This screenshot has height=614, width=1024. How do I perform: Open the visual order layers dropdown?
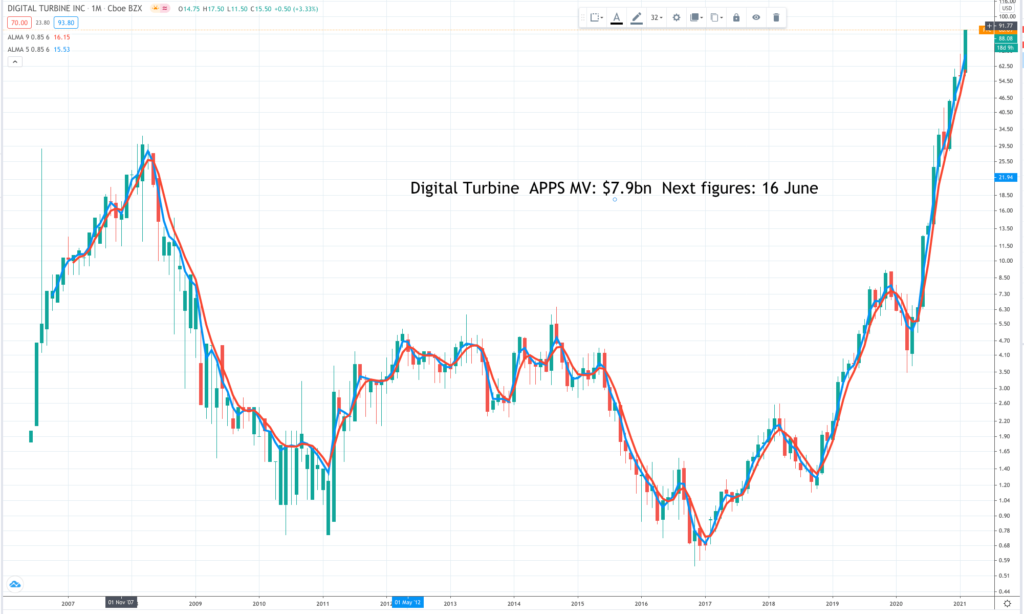(x=696, y=18)
